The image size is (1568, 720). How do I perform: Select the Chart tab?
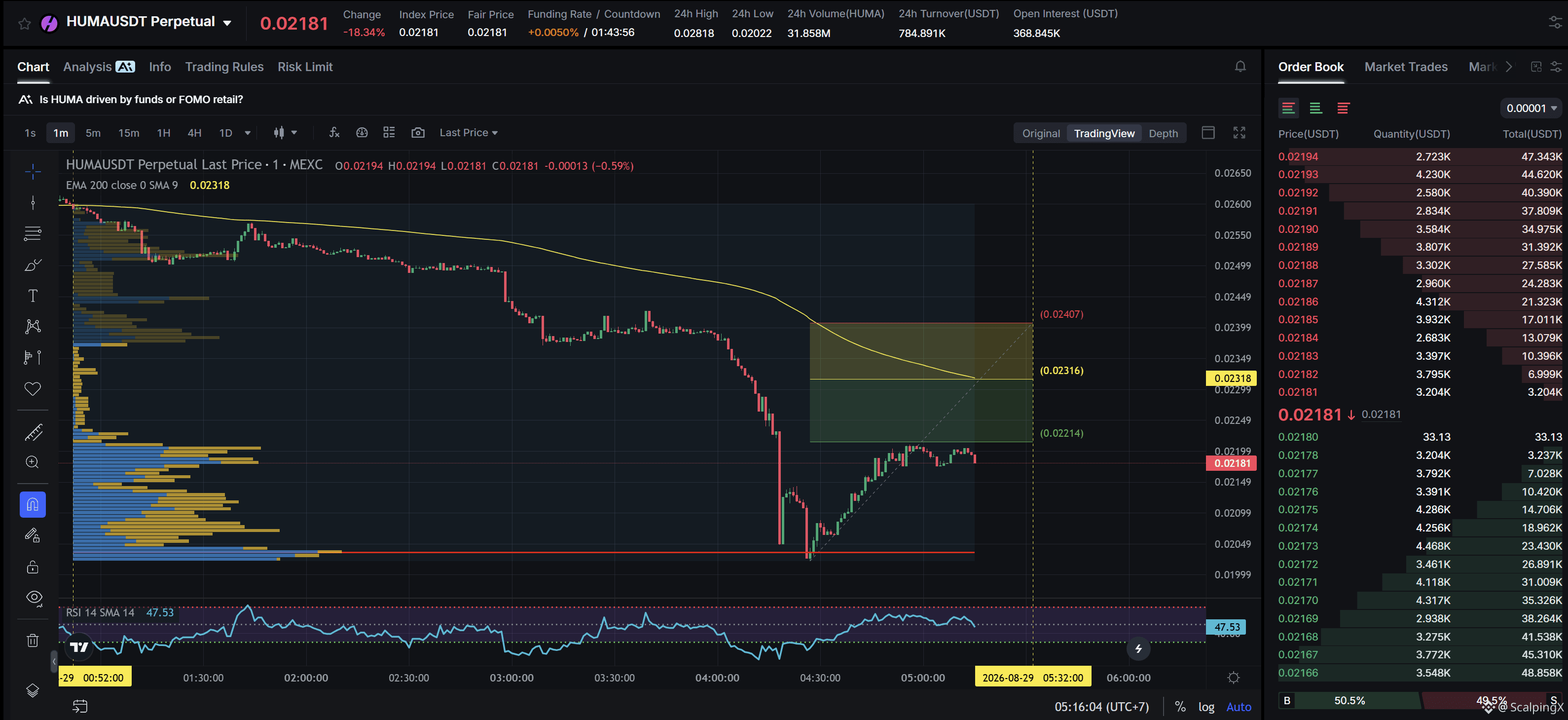tap(33, 67)
